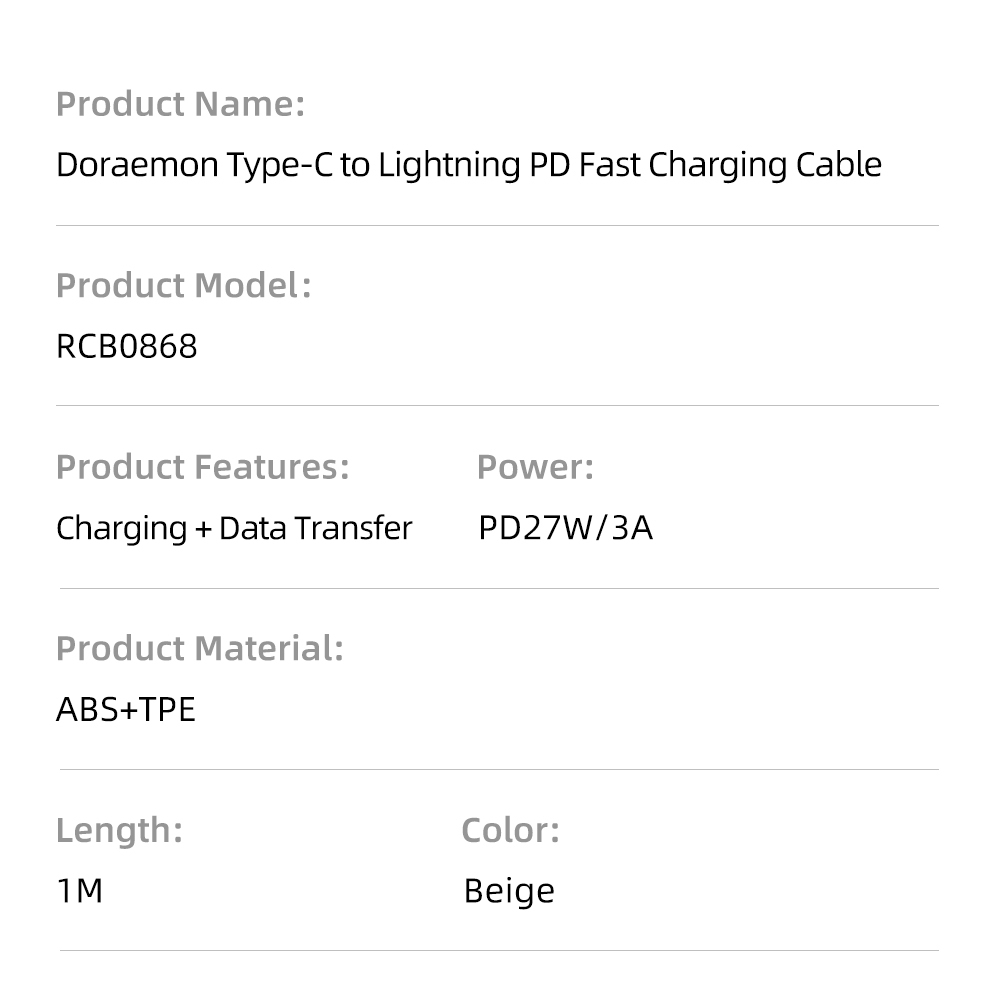Select the PD27W/3A power value
This screenshot has height=1000, width=1000.
(x=565, y=528)
